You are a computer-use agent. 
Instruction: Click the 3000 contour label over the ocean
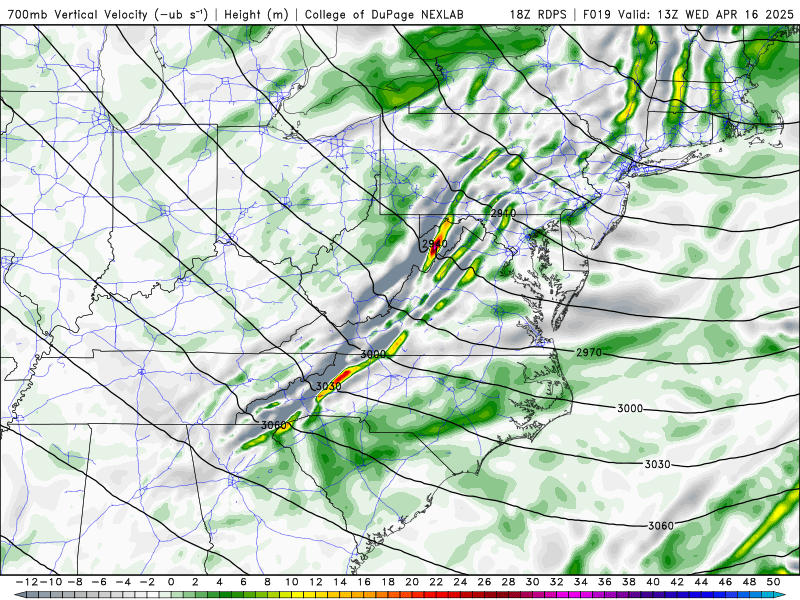click(630, 408)
